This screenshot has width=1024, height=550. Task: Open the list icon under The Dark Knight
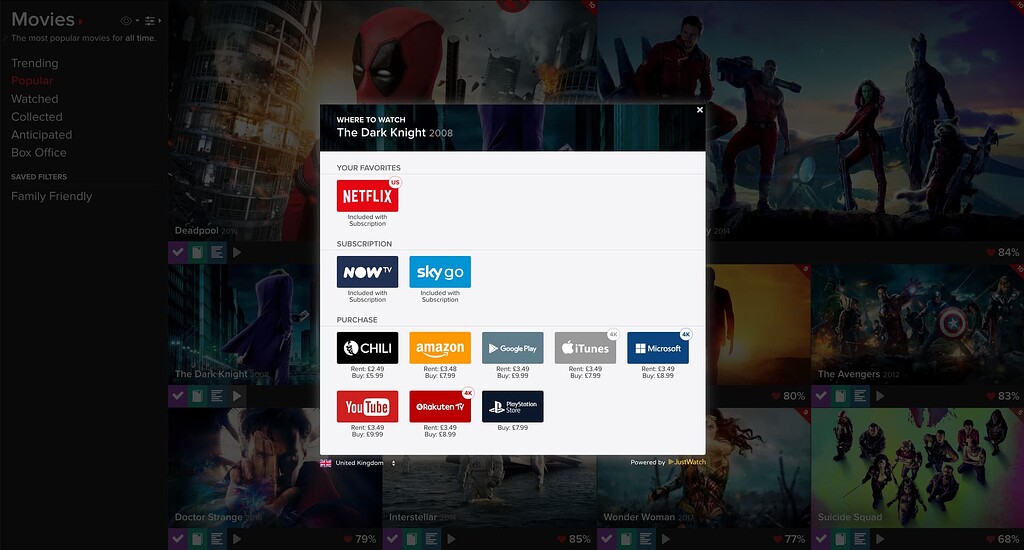[x=217, y=396]
